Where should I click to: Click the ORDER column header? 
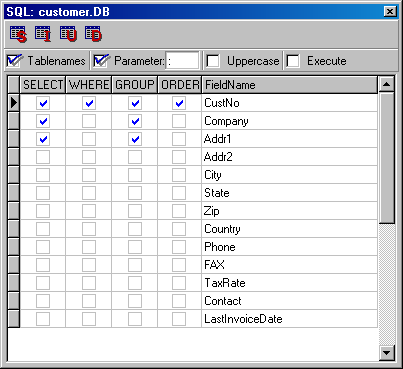[x=180, y=85]
